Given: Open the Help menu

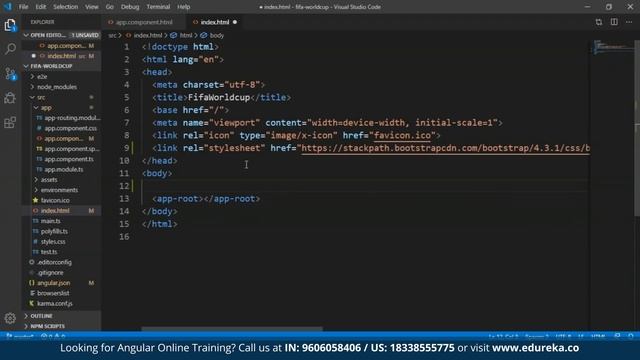Looking at the screenshot, I should click(183, 7).
